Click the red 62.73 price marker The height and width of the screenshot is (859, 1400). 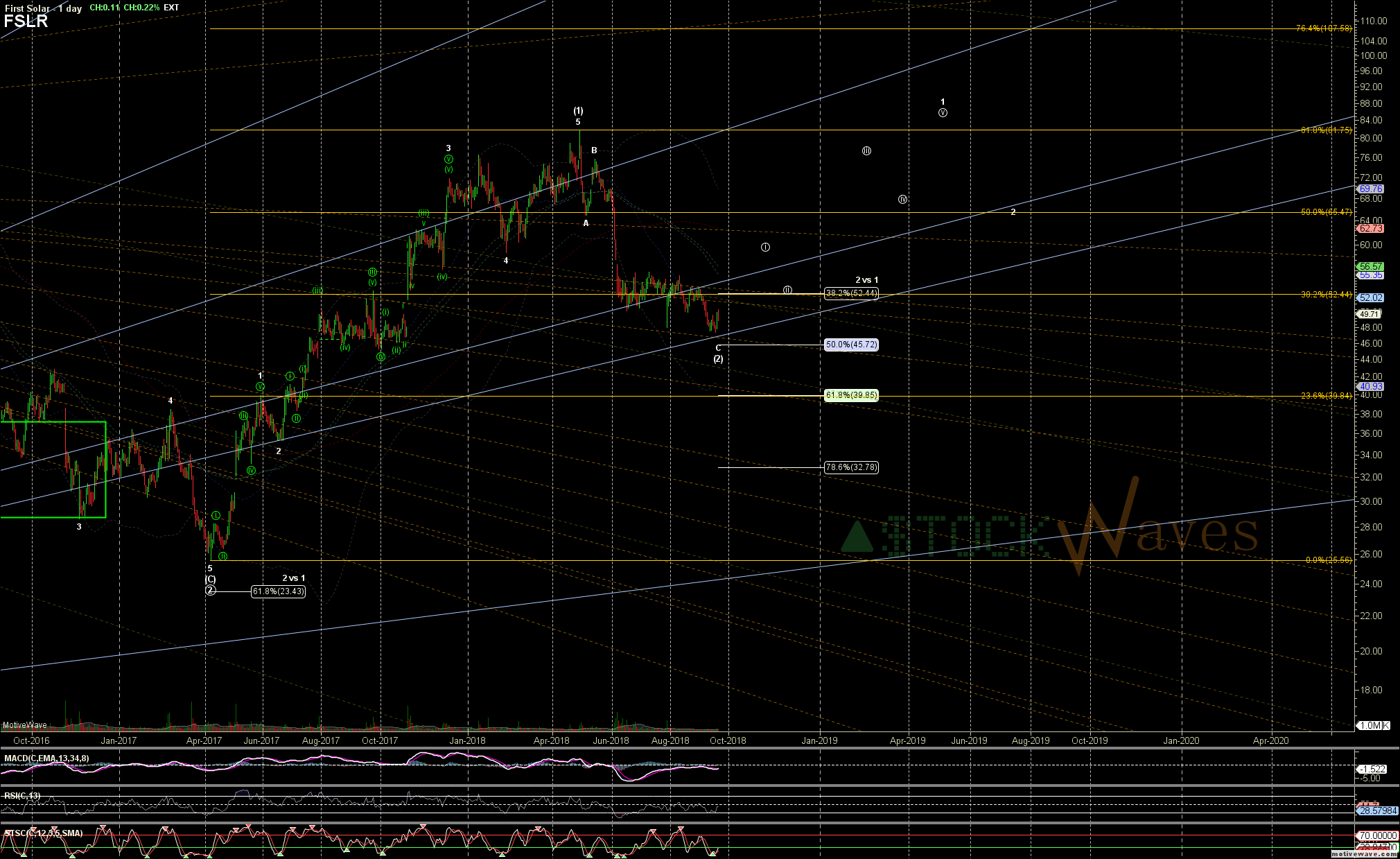click(x=1370, y=228)
